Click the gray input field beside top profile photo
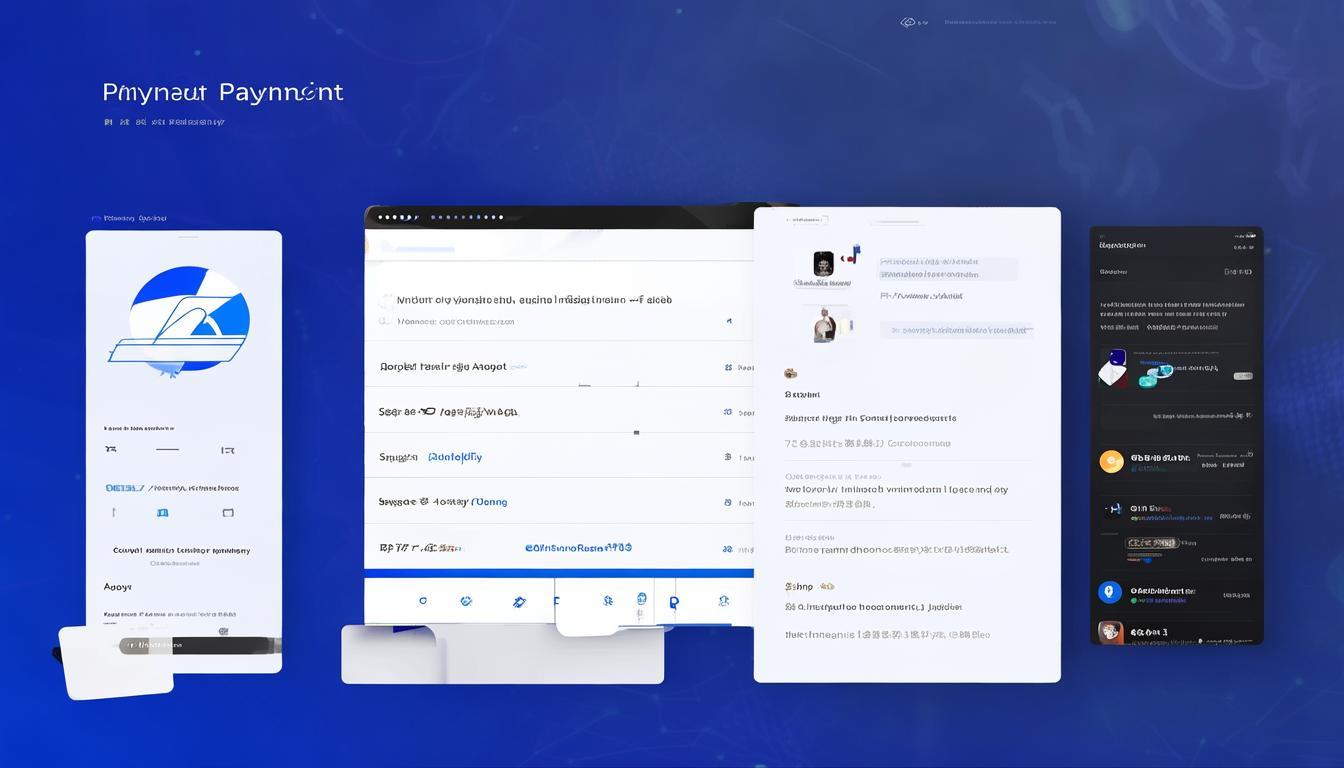The image size is (1344, 768). click(947, 269)
